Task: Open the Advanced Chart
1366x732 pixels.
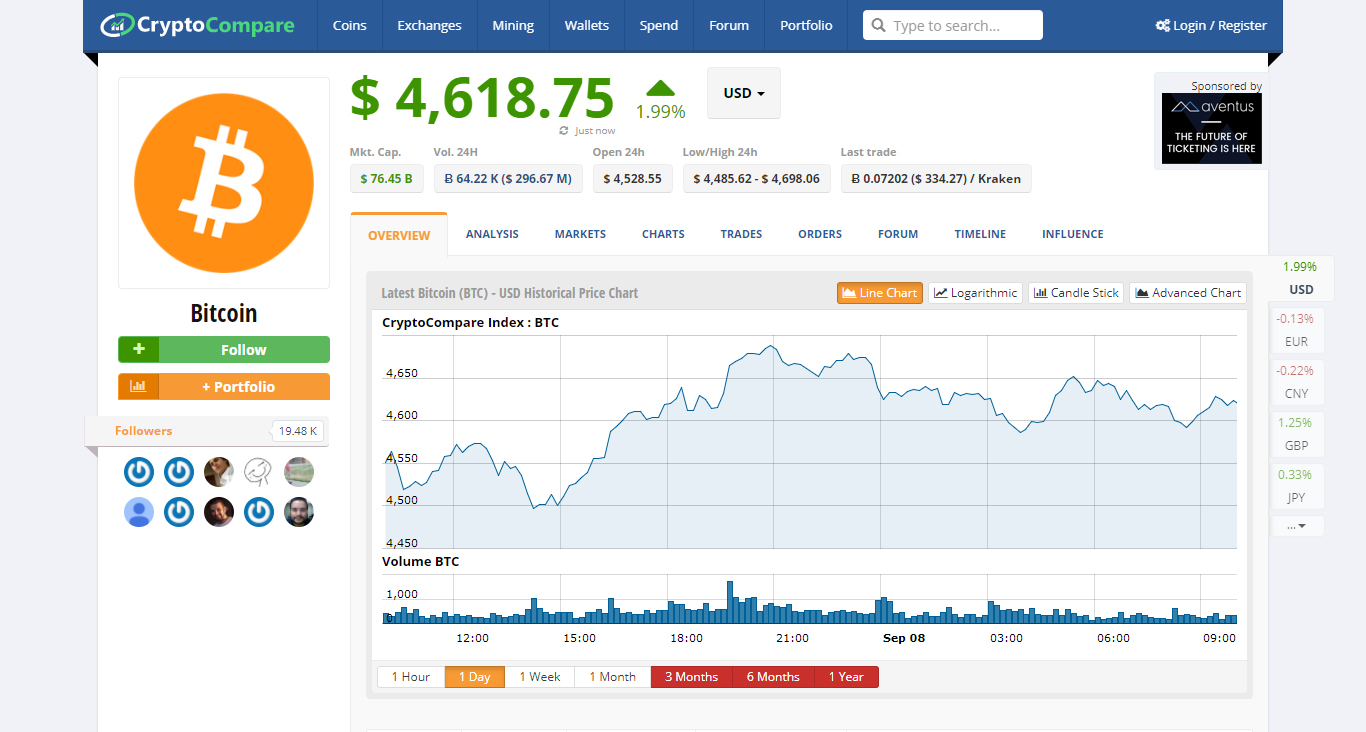Action: pyautogui.click(x=1188, y=293)
